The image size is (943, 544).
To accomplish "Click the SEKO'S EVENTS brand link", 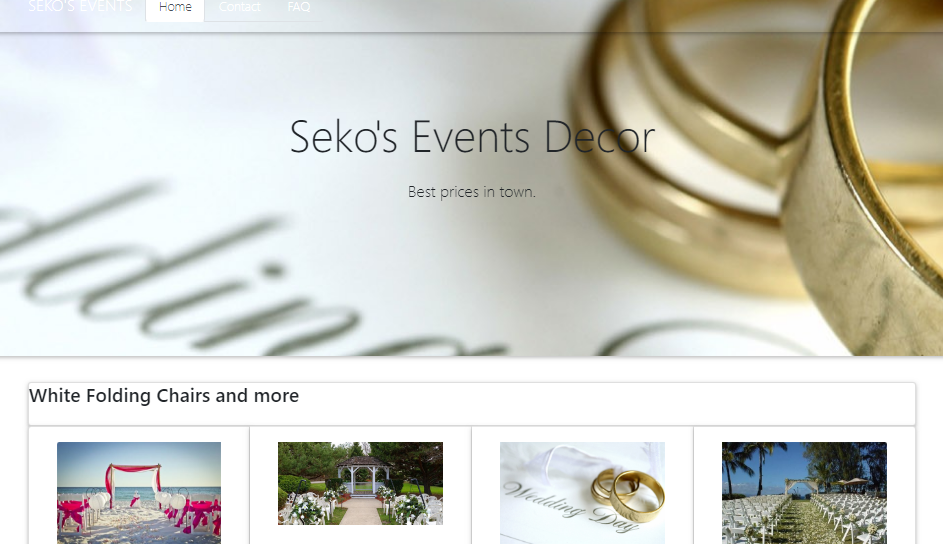I will click(x=80, y=7).
